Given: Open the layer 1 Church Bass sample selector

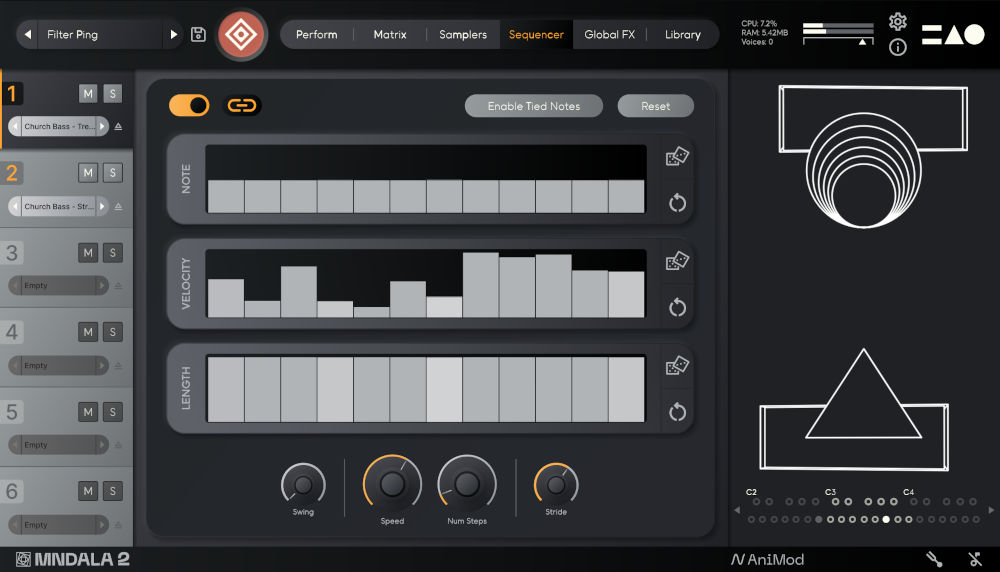Looking at the screenshot, I should 59,127.
